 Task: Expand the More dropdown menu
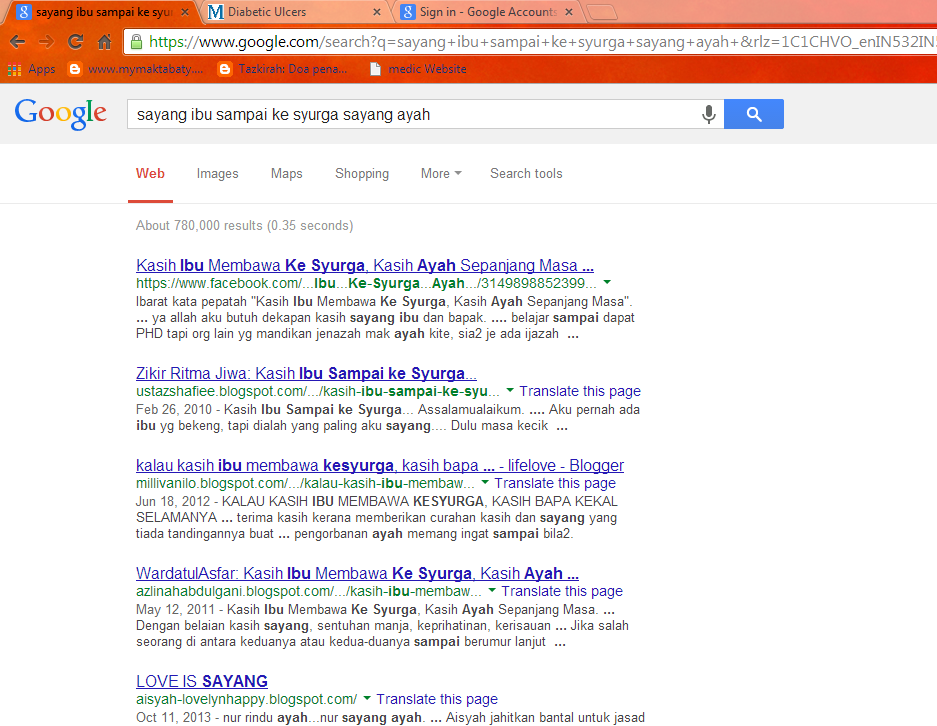[x=441, y=173]
